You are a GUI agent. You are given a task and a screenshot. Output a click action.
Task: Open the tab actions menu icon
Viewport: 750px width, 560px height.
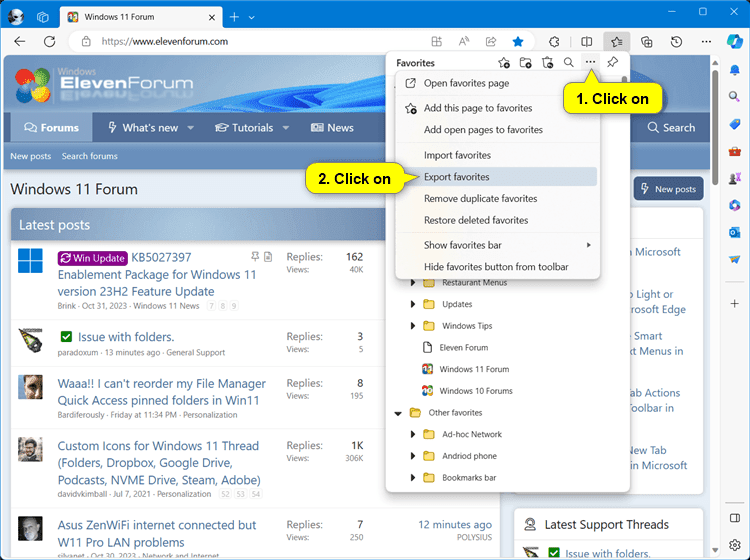tap(252, 17)
